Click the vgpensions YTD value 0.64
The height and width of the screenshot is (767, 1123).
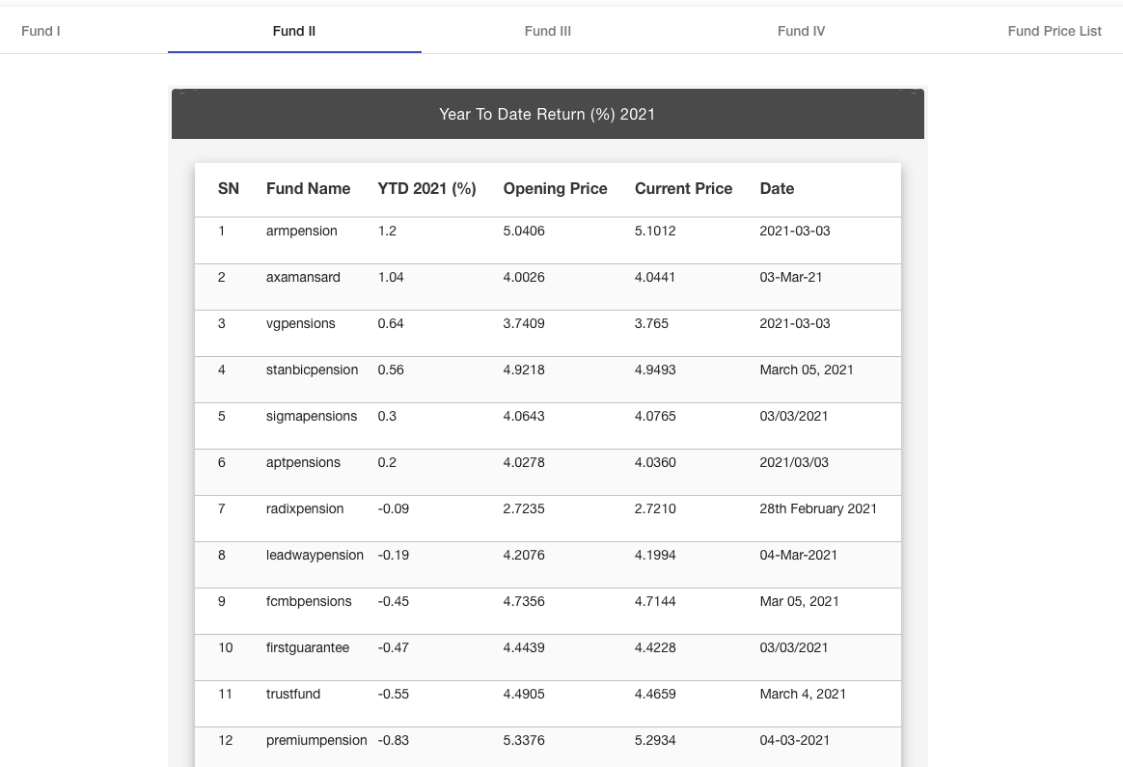[x=389, y=324]
